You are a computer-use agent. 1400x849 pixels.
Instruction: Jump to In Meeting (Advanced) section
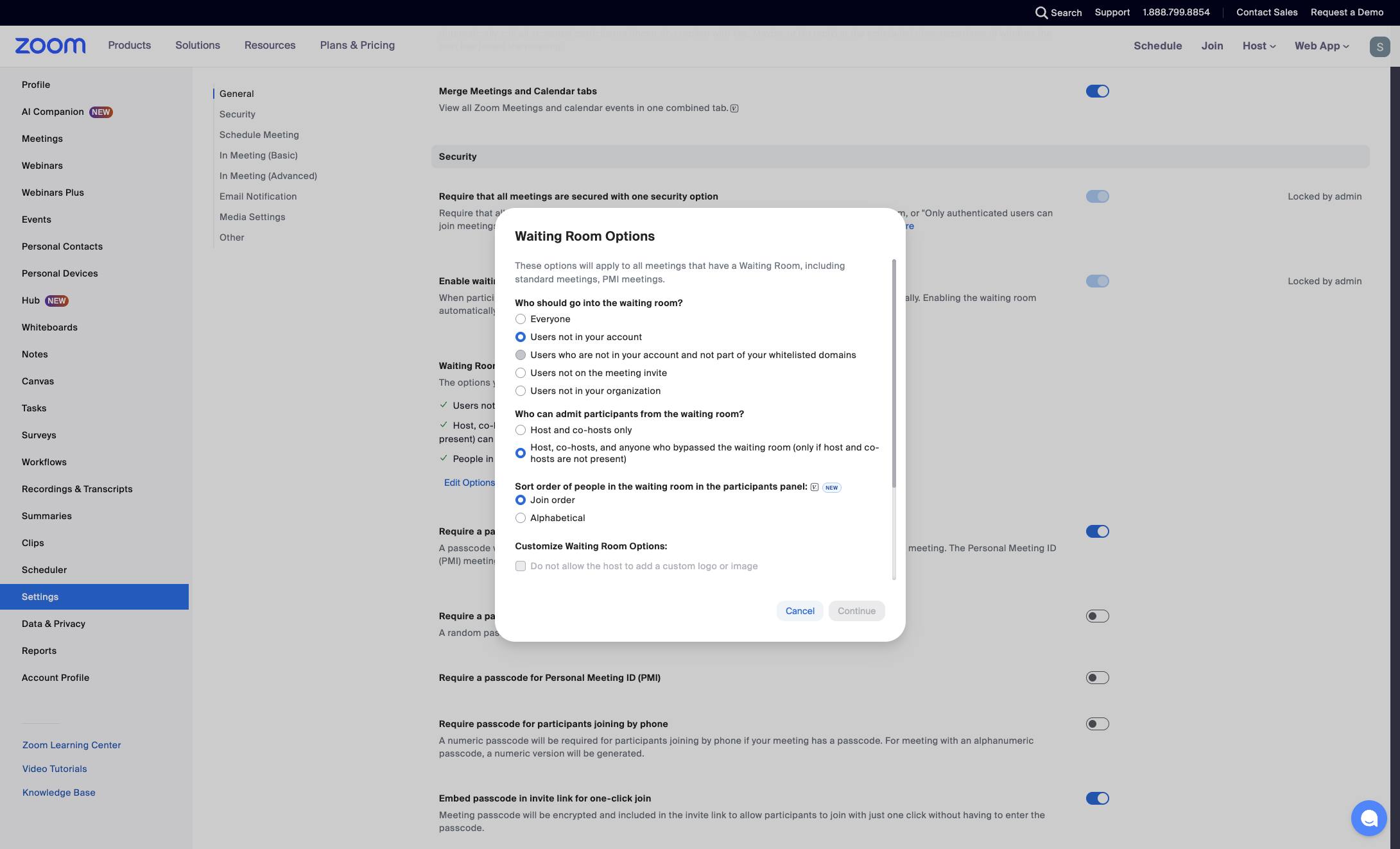(268, 176)
